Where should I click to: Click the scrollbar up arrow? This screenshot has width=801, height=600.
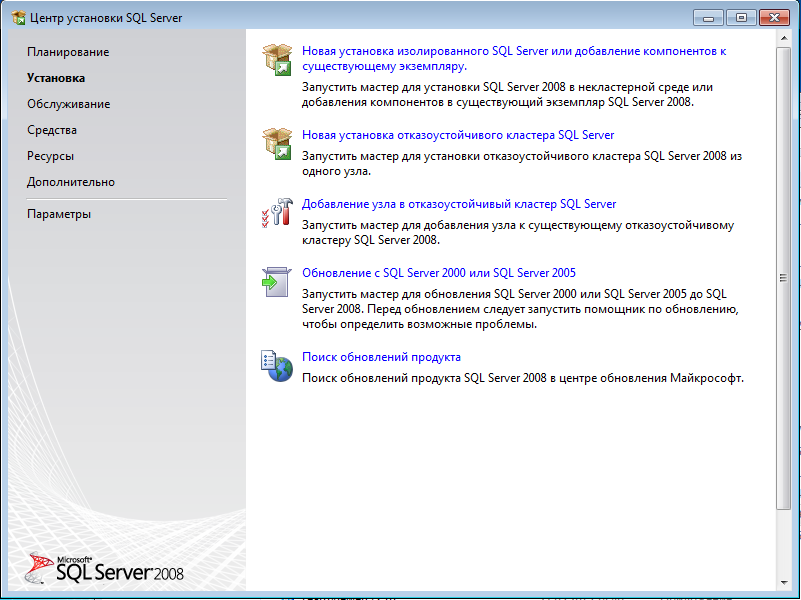(x=784, y=38)
